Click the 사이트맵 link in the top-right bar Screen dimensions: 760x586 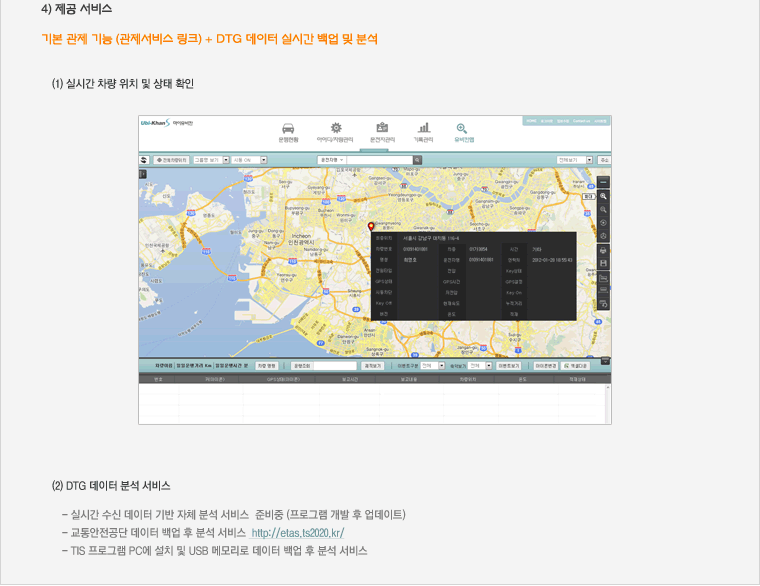[x=601, y=121]
